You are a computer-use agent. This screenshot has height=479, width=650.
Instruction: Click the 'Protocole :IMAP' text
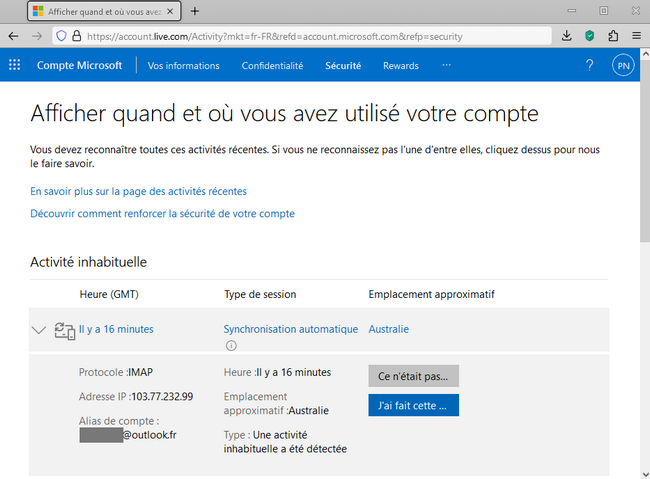click(x=116, y=372)
